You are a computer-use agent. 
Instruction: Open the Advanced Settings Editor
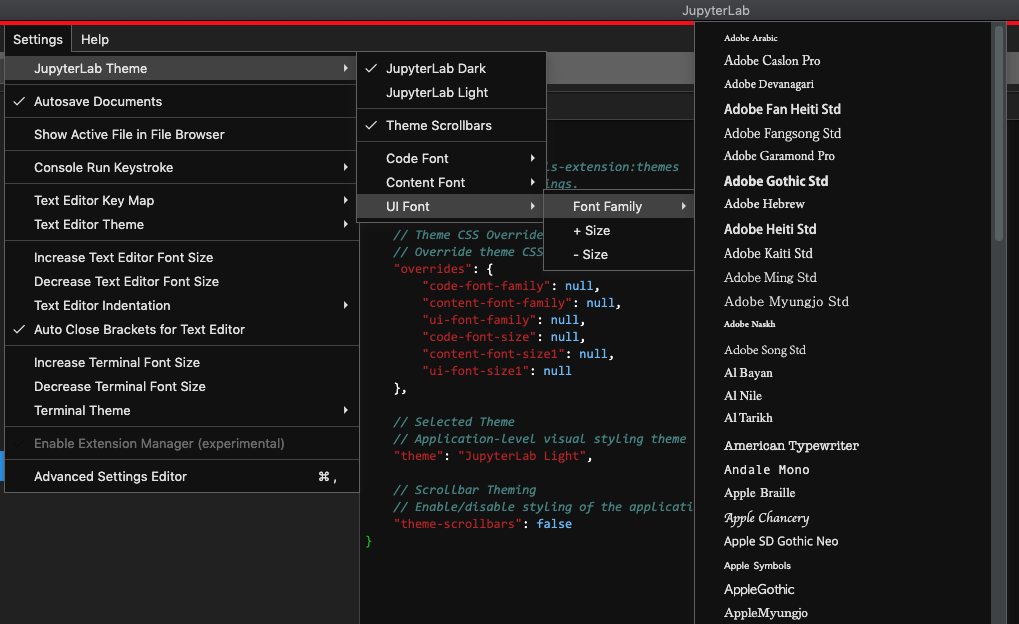[x=109, y=477]
